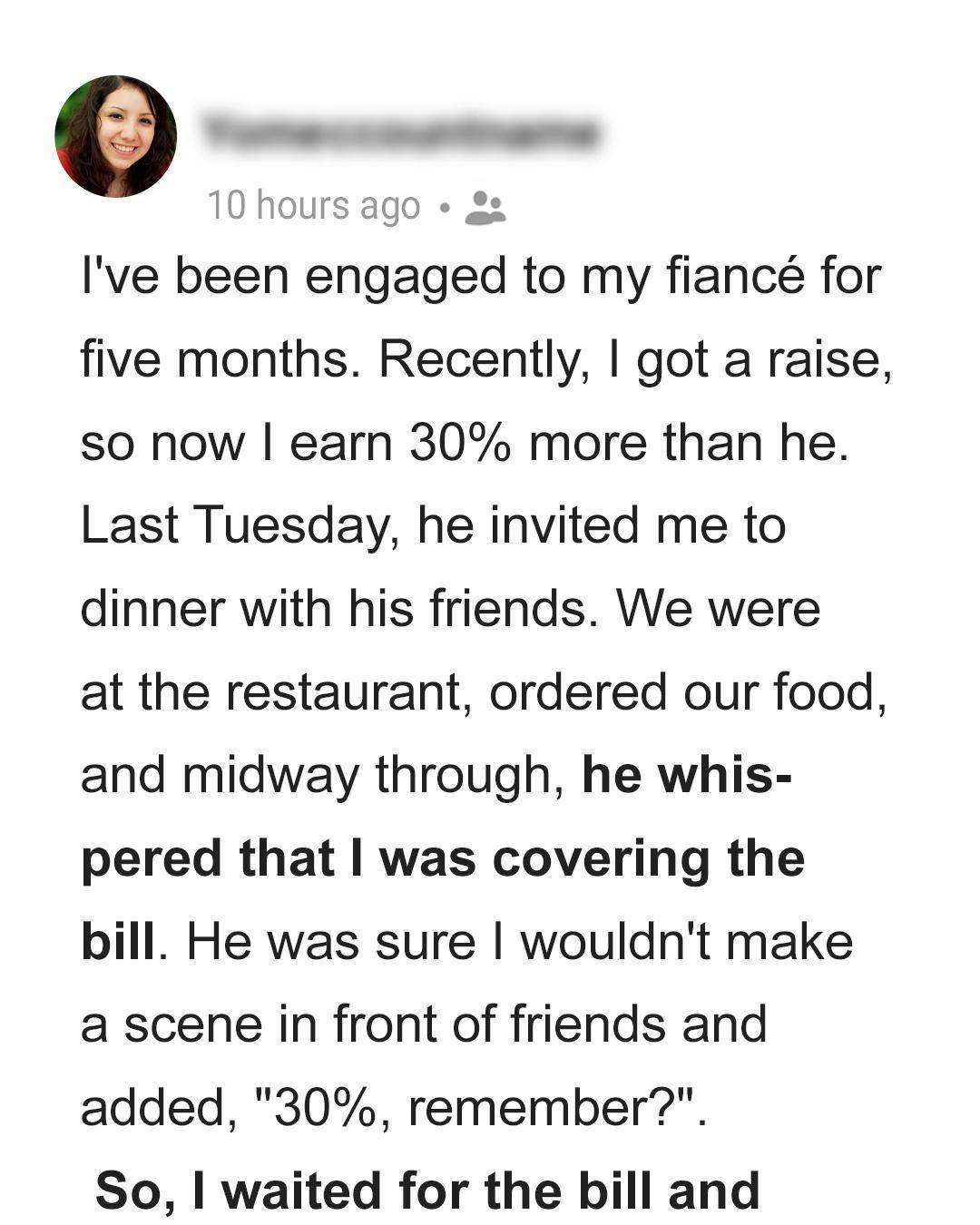Click the text "Last Tuesday, he invited me to"
Screen dimensions: 980x1225
coord(433,525)
